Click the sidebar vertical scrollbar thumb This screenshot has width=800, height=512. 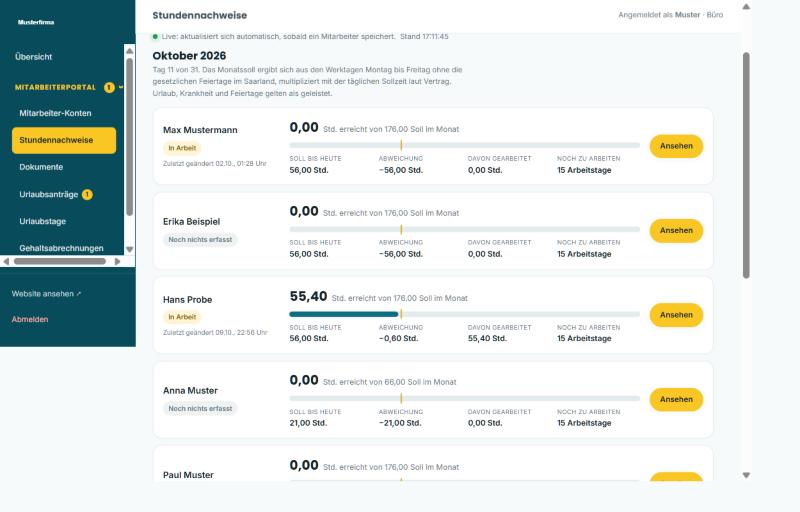[130, 137]
